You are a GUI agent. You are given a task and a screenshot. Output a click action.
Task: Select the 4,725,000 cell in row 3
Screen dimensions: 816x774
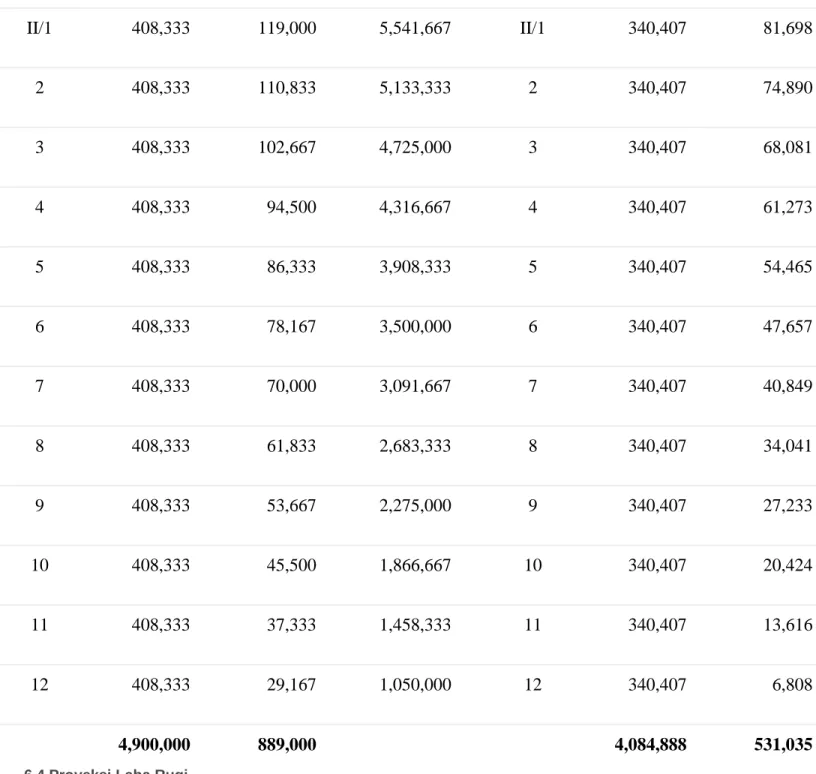(x=415, y=147)
